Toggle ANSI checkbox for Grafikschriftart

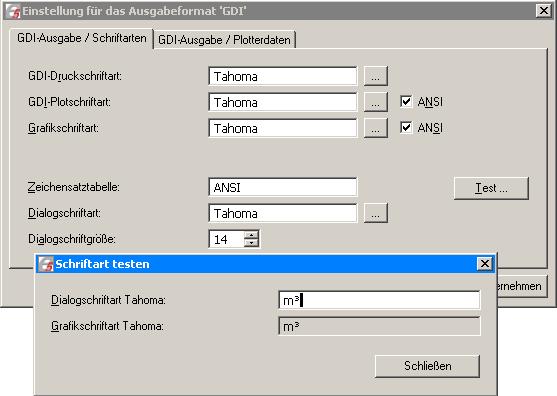click(x=406, y=128)
